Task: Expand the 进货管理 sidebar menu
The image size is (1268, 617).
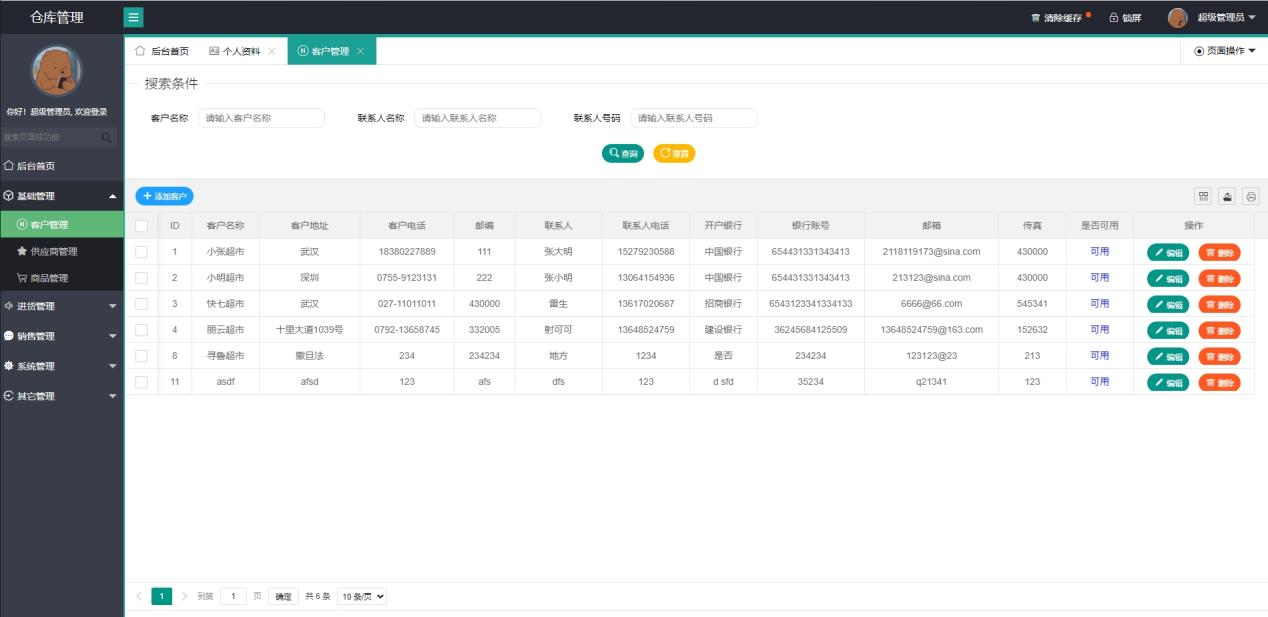Action: pyautogui.click(x=60, y=306)
